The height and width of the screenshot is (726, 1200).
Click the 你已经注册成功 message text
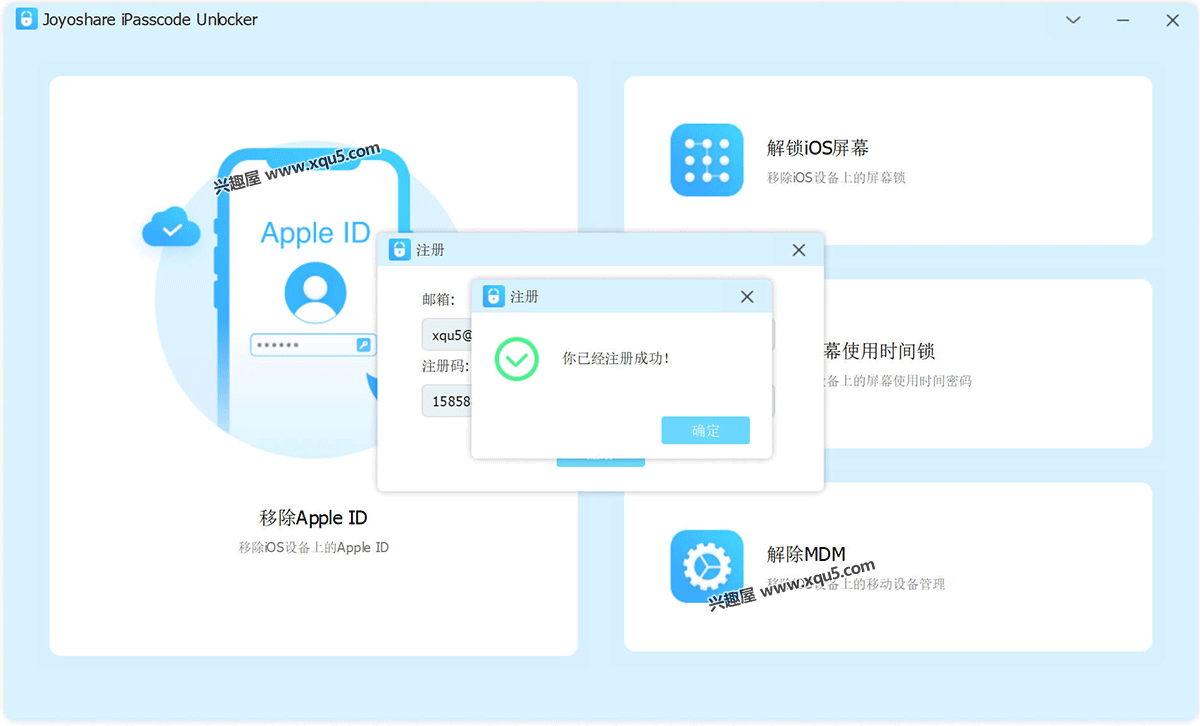[616, 358]
